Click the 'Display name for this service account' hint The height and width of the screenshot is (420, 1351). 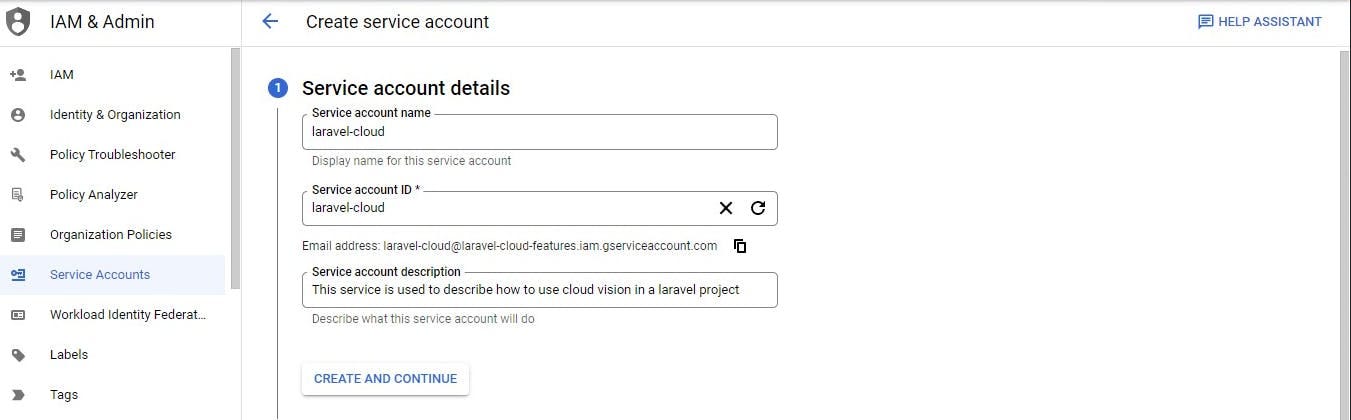pos(411,161)
